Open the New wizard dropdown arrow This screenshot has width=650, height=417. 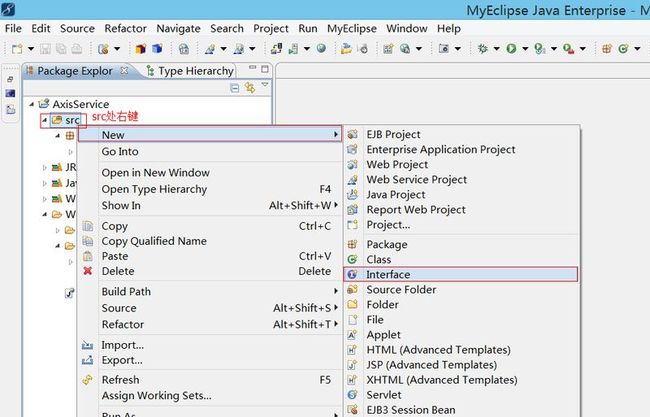point(31,49)
